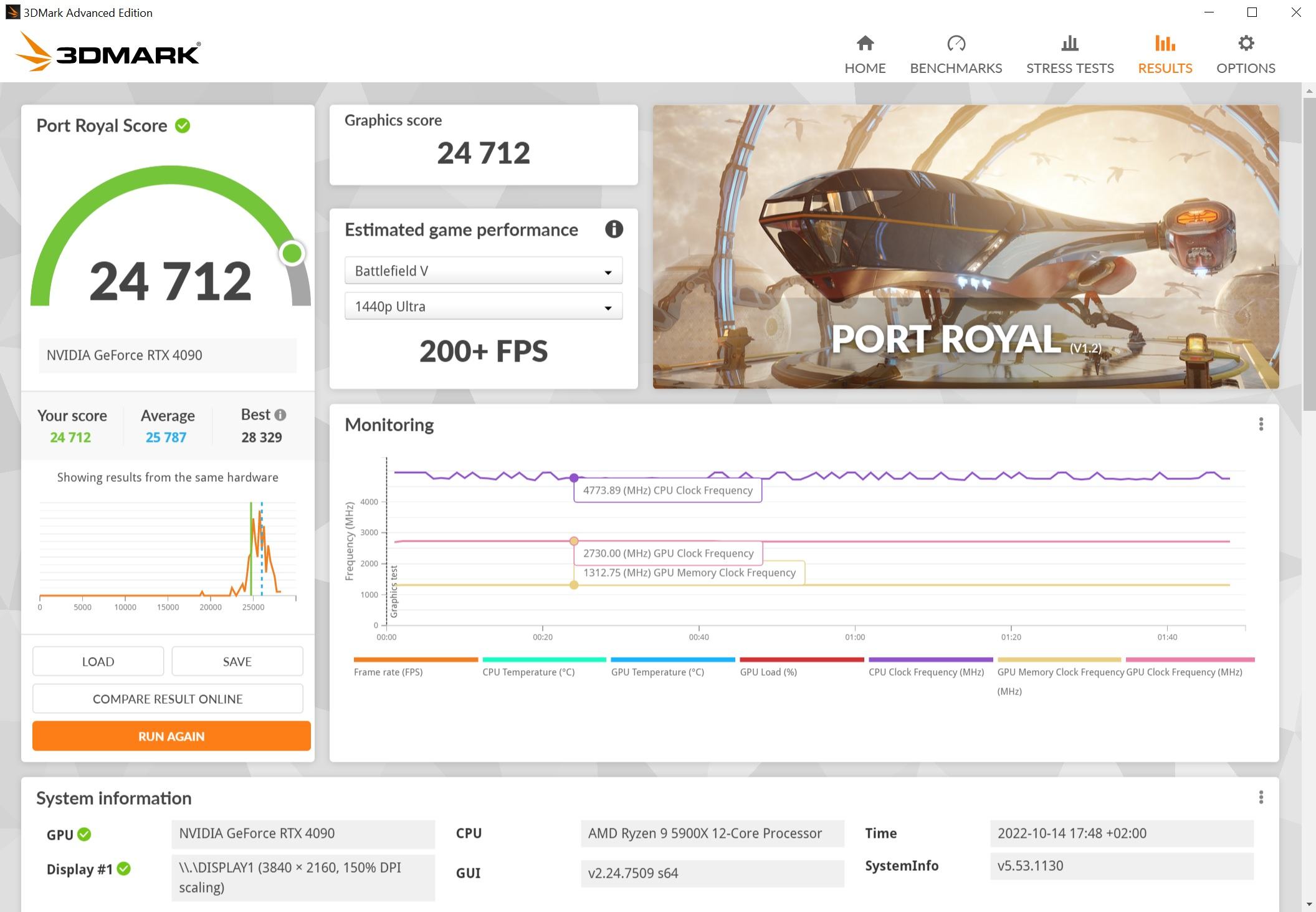This screenshot has height=912, width=1316.
Task: Click the LOAD button
Action: (98, 661)
